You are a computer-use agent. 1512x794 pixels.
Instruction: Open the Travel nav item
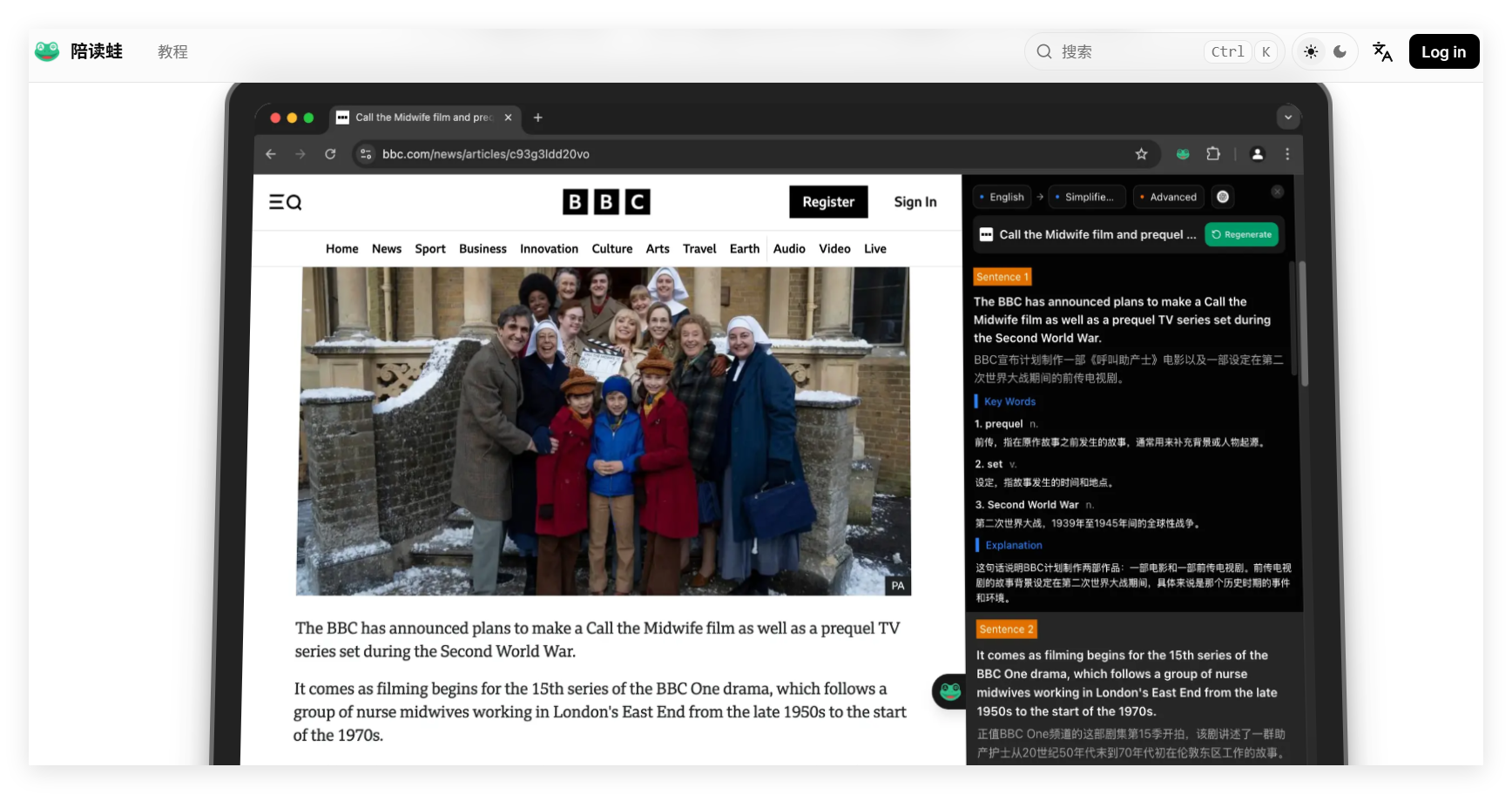coord(699,249)
